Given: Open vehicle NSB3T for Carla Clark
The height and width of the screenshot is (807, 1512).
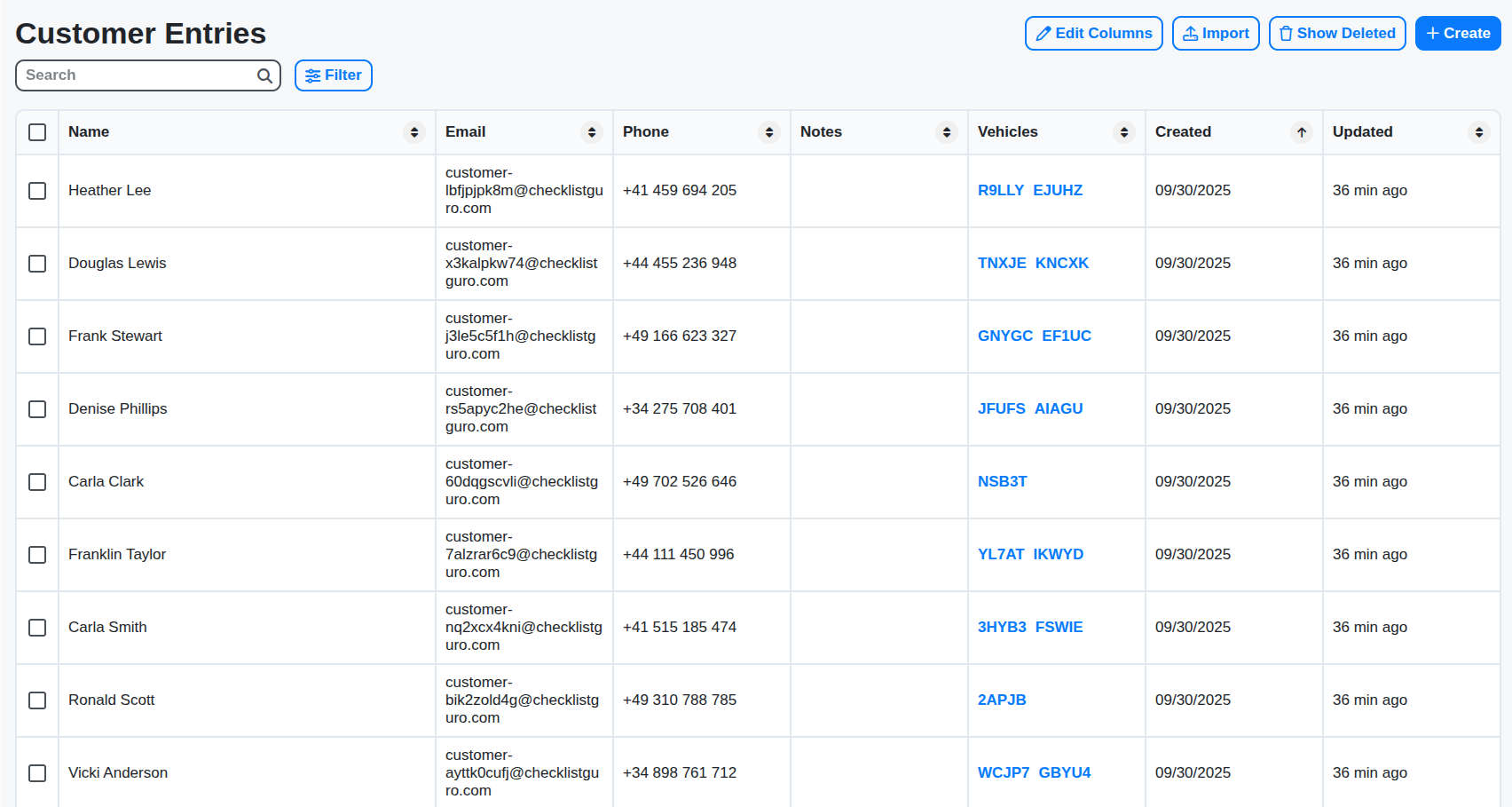Looking at the screenshot, I should pos(1003,481).
